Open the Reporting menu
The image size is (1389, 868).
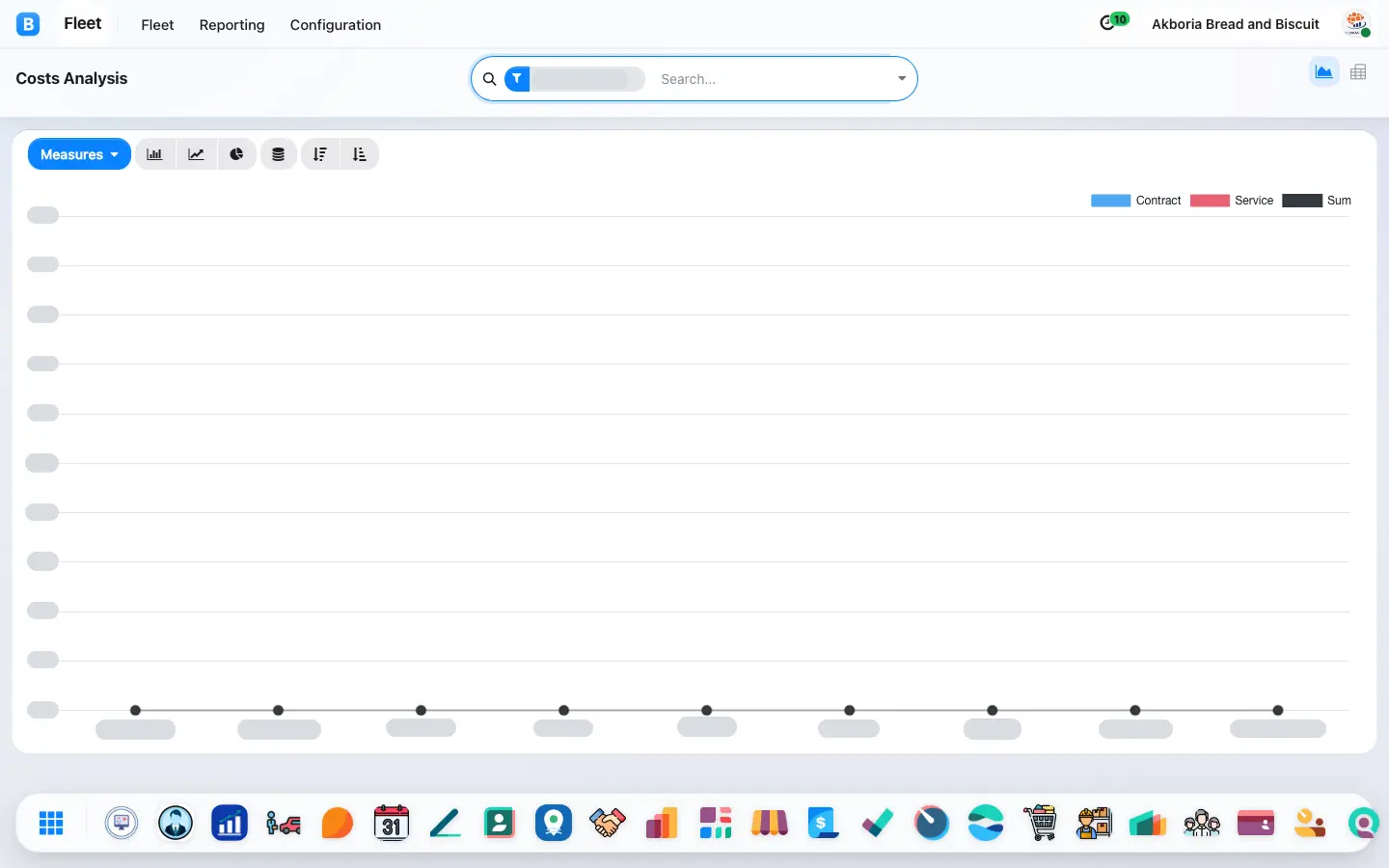tap(231, 25)
